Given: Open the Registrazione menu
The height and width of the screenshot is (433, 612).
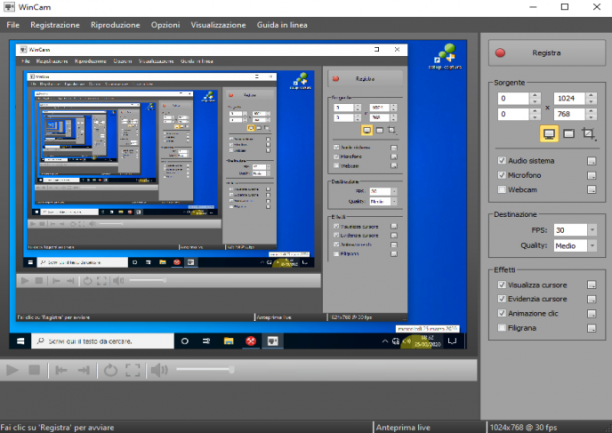Looking at the screenshot, I should click(55, 25).
